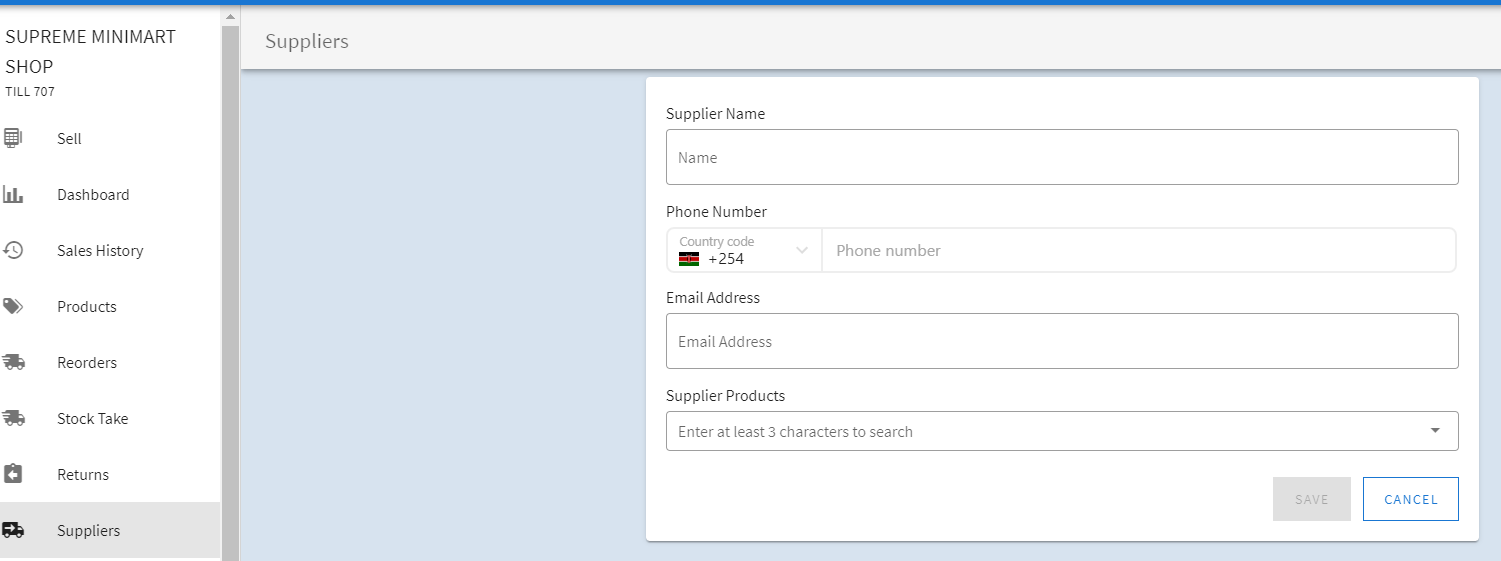Click the Kenya flag in country code

[x=689, y=259]
